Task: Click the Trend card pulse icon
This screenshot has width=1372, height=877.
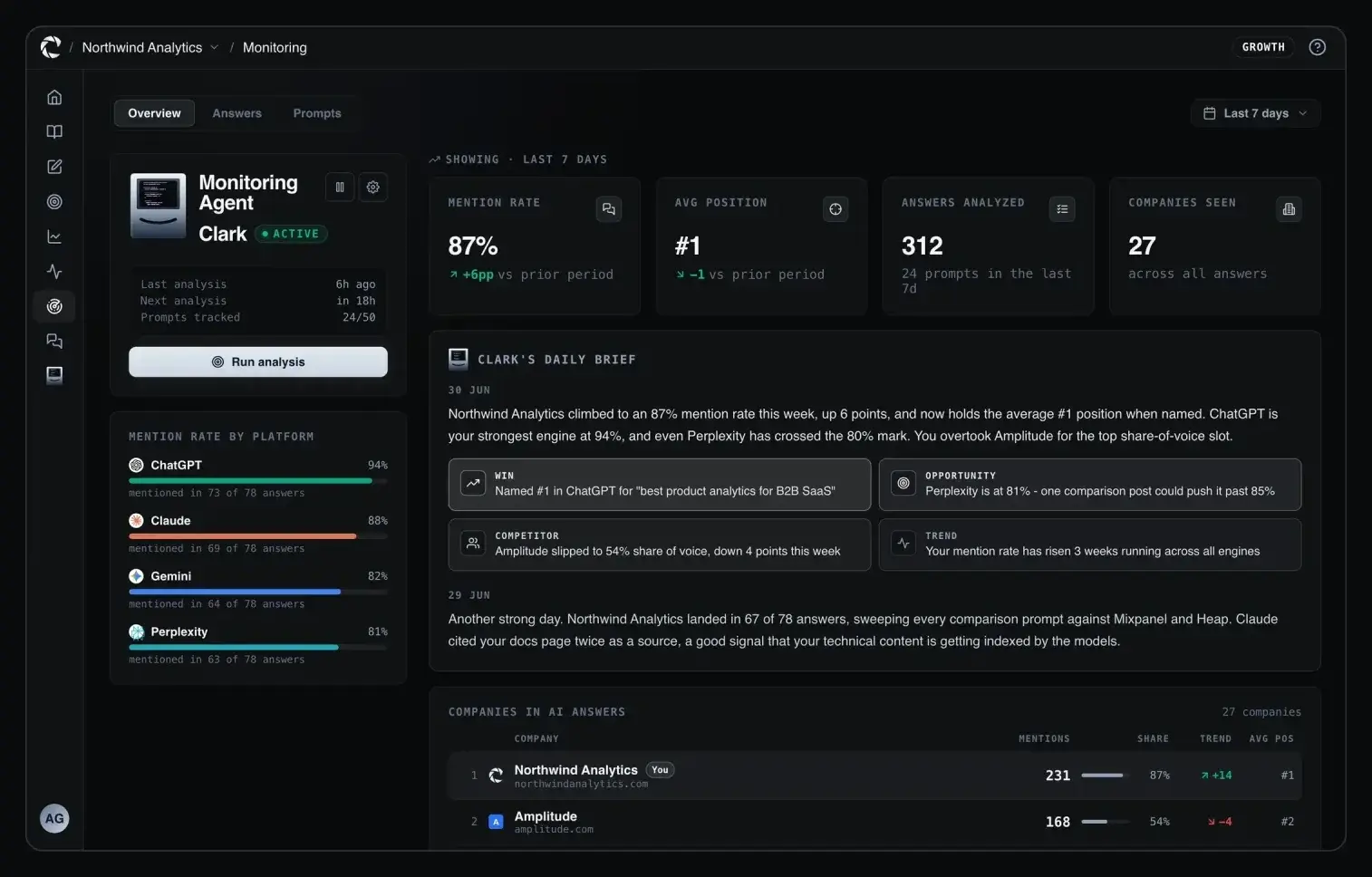Action: pos(903,544)
